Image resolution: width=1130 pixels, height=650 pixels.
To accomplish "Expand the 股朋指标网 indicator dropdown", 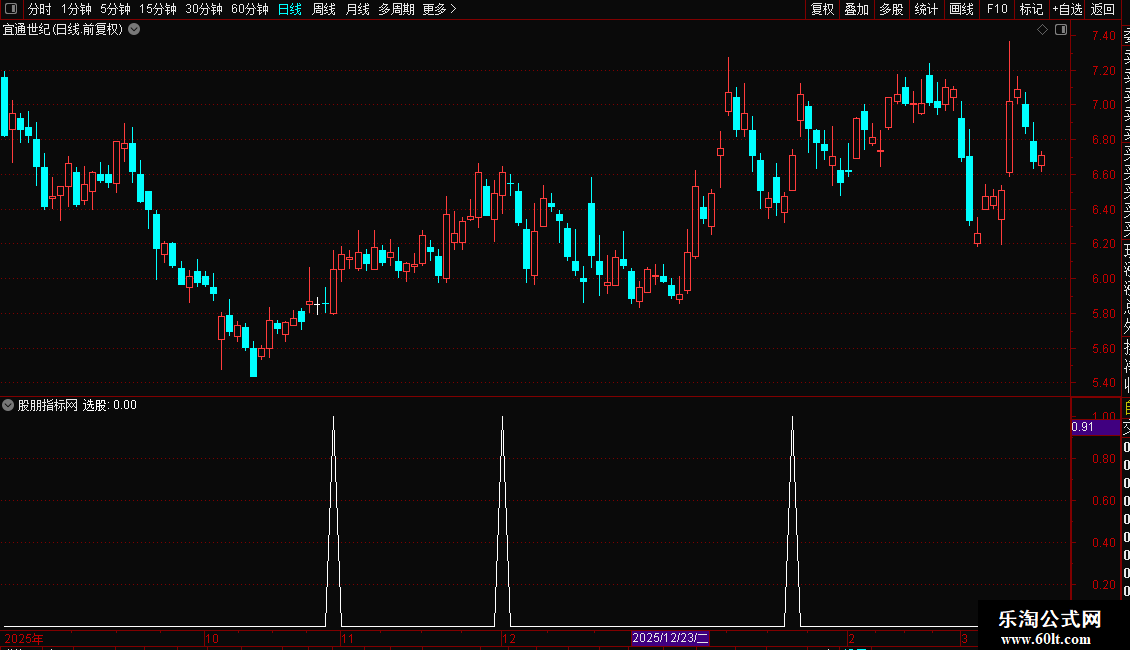I will [8, 405].
